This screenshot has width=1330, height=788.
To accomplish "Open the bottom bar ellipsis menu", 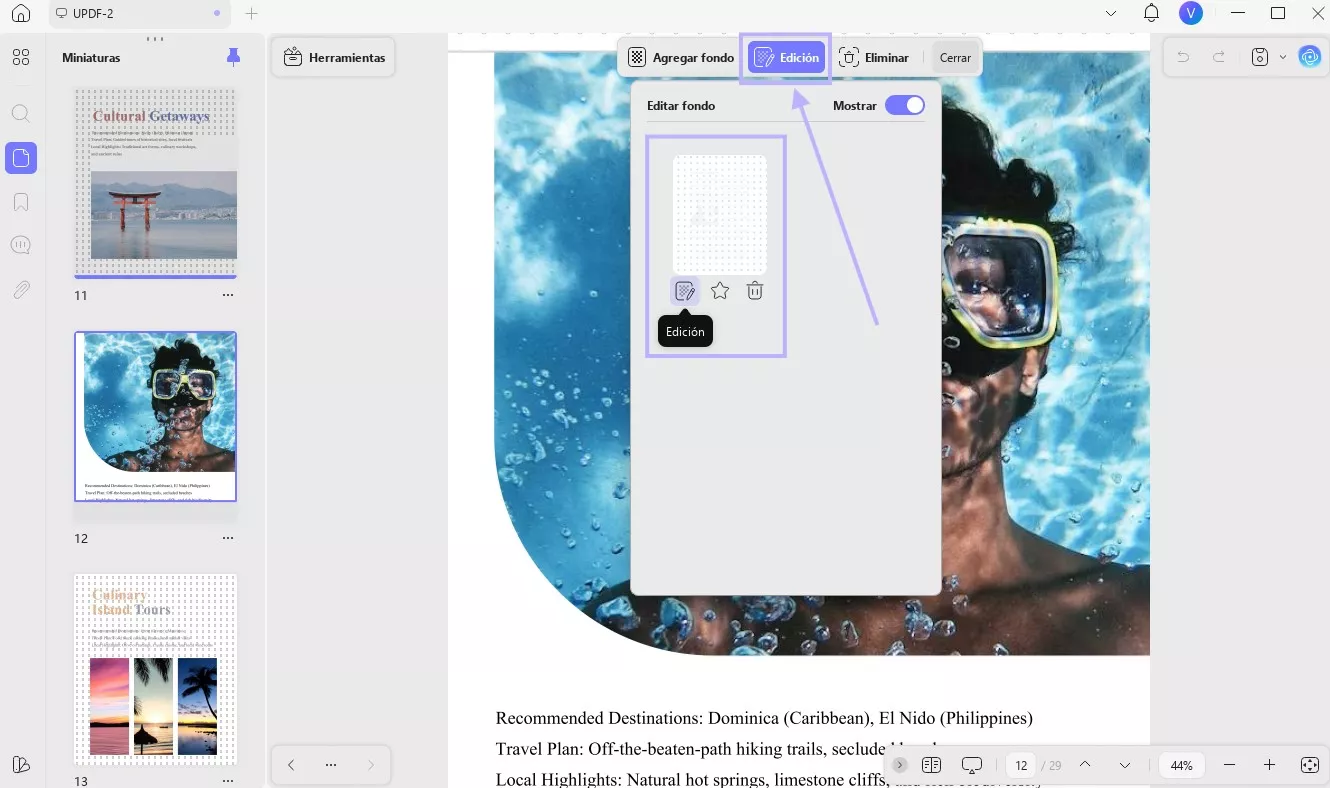I will coord(331,765).
